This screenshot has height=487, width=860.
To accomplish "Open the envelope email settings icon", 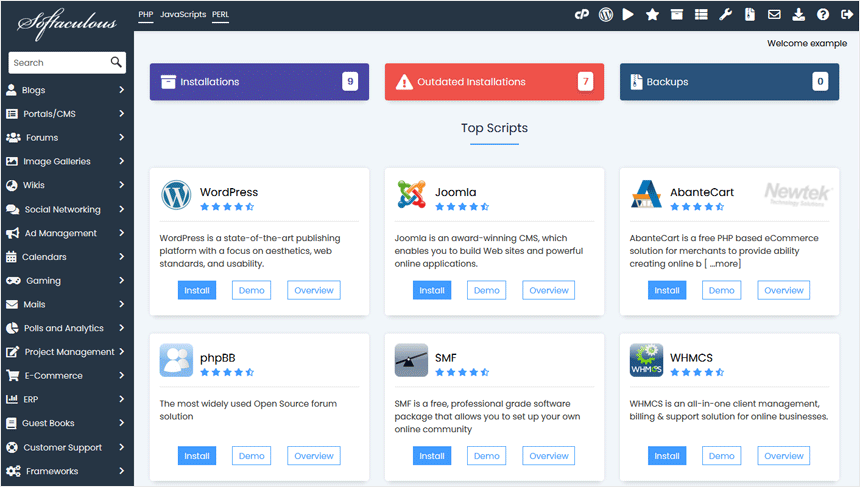I will pyautogui.click(x=774, y=14).
